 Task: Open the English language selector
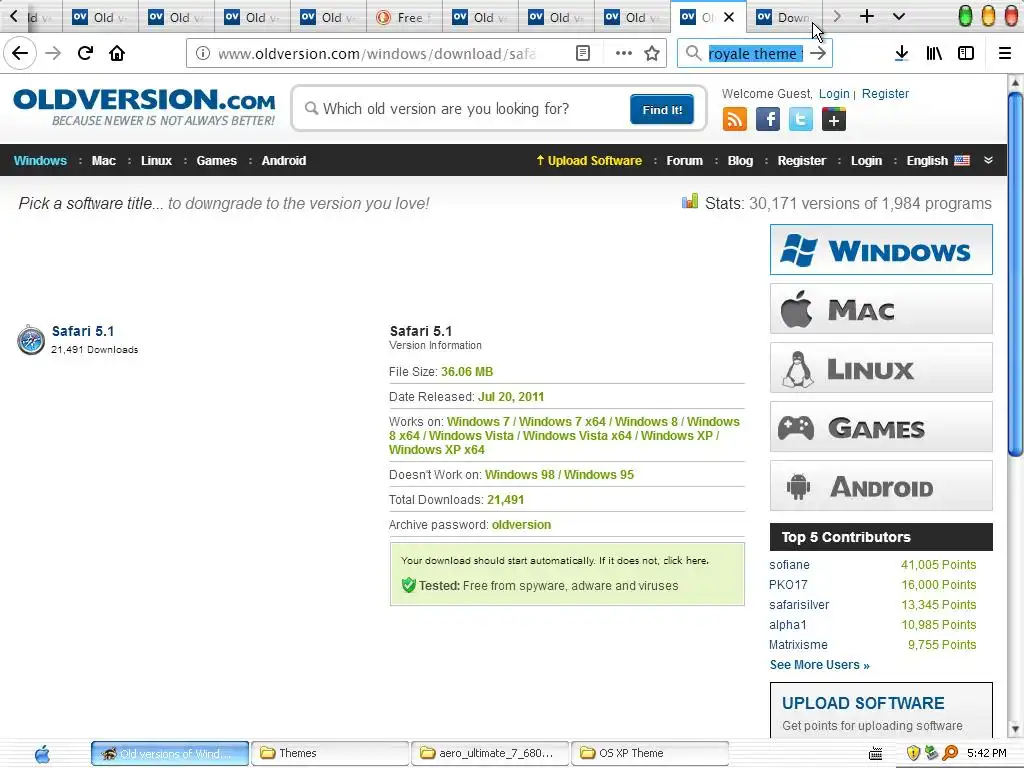tap(938, 161)
